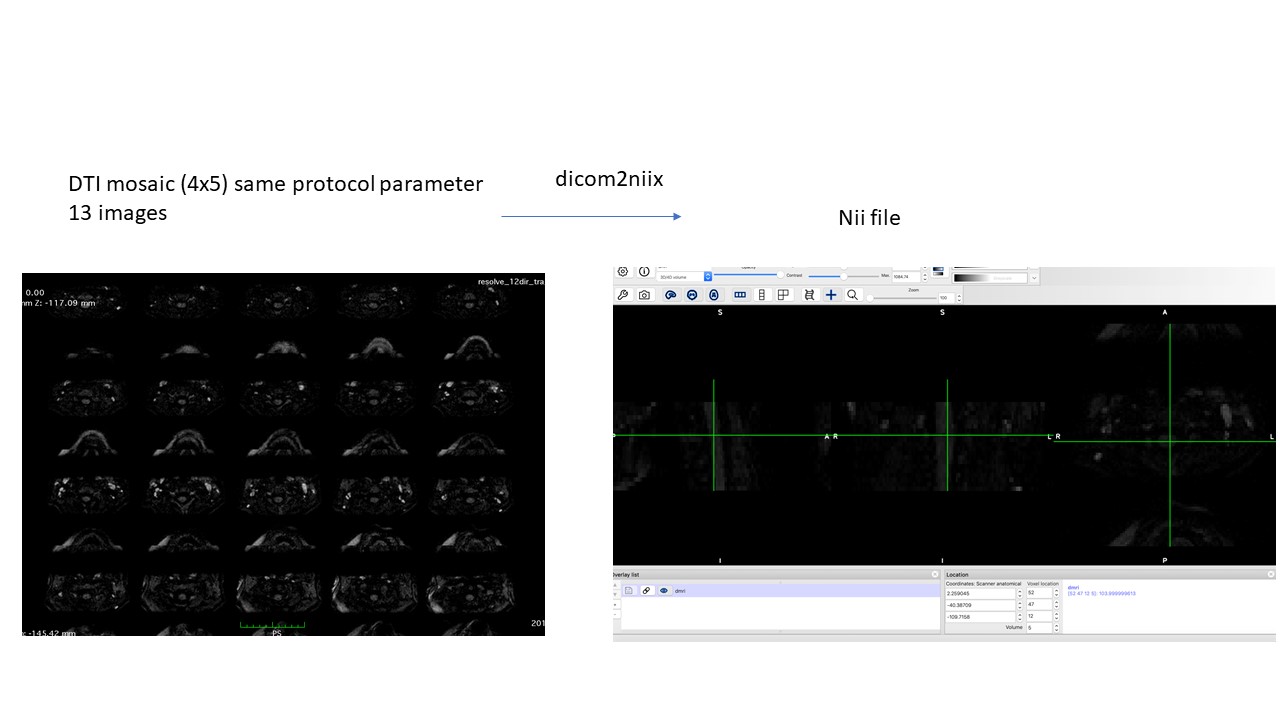
Task: Click the DICOM mosaic image on the slide
Action: point(283,454)
